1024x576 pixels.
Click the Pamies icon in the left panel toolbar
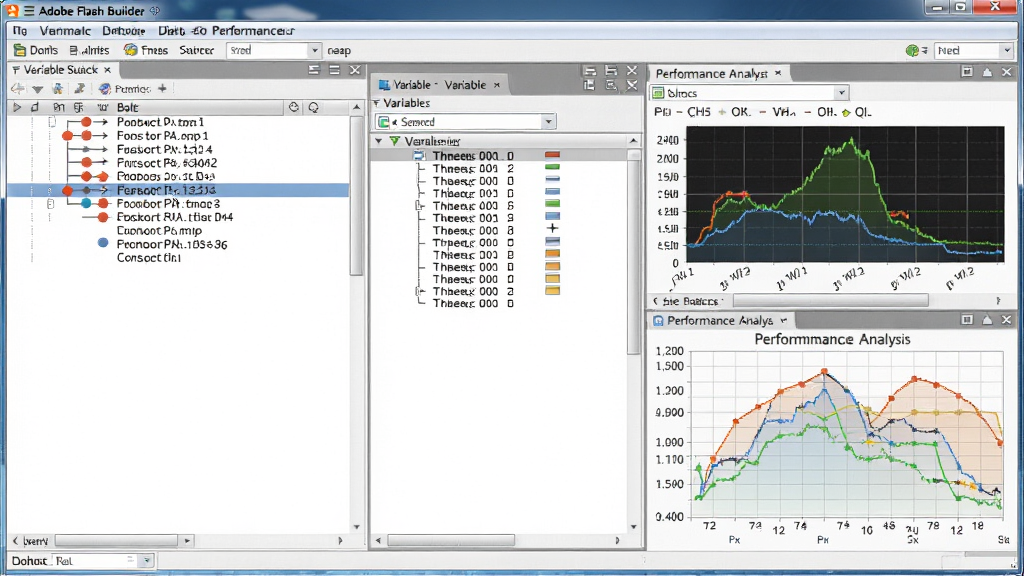pos(104,89)
